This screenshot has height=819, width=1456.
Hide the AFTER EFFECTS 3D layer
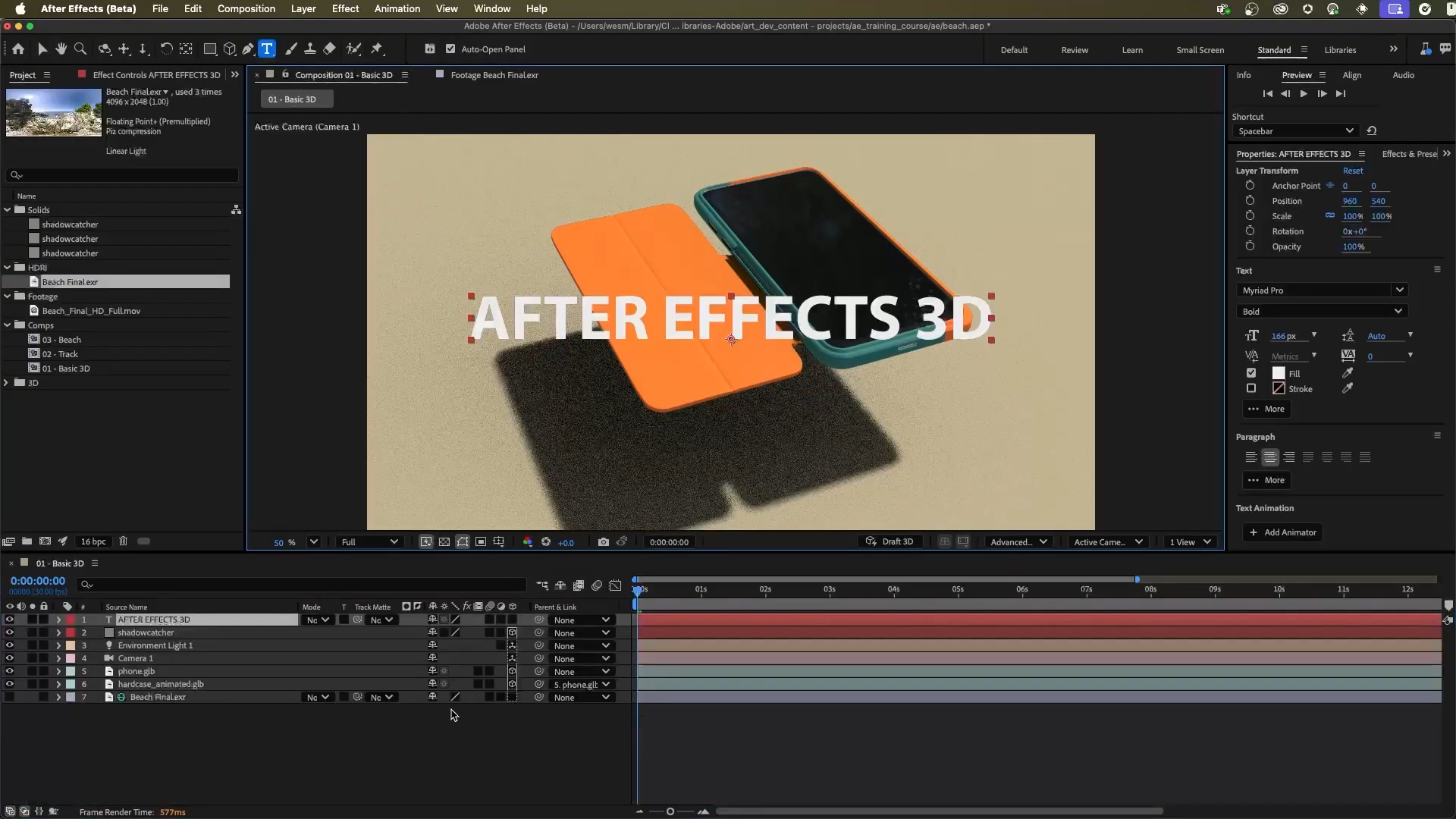[9, 620]
